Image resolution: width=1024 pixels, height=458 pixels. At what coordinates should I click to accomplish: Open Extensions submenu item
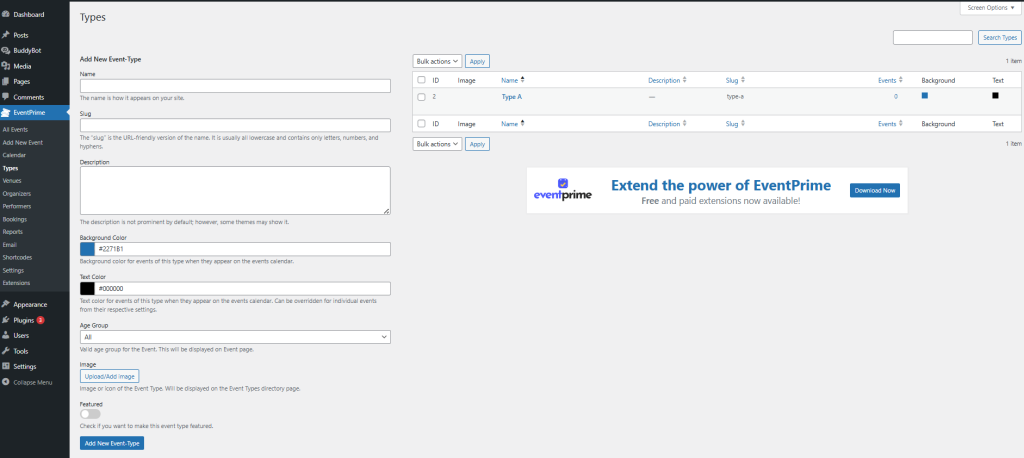click(x=16, y=283)
